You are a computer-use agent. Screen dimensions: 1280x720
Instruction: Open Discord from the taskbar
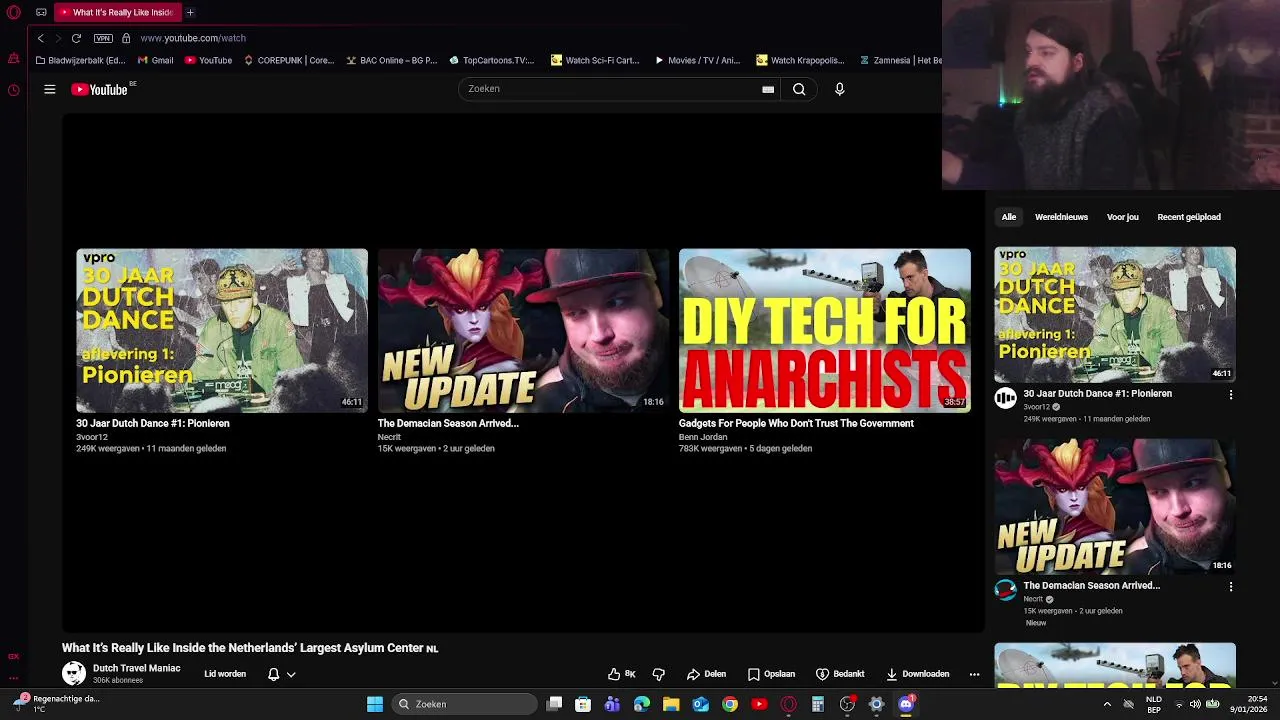[906, 704]
